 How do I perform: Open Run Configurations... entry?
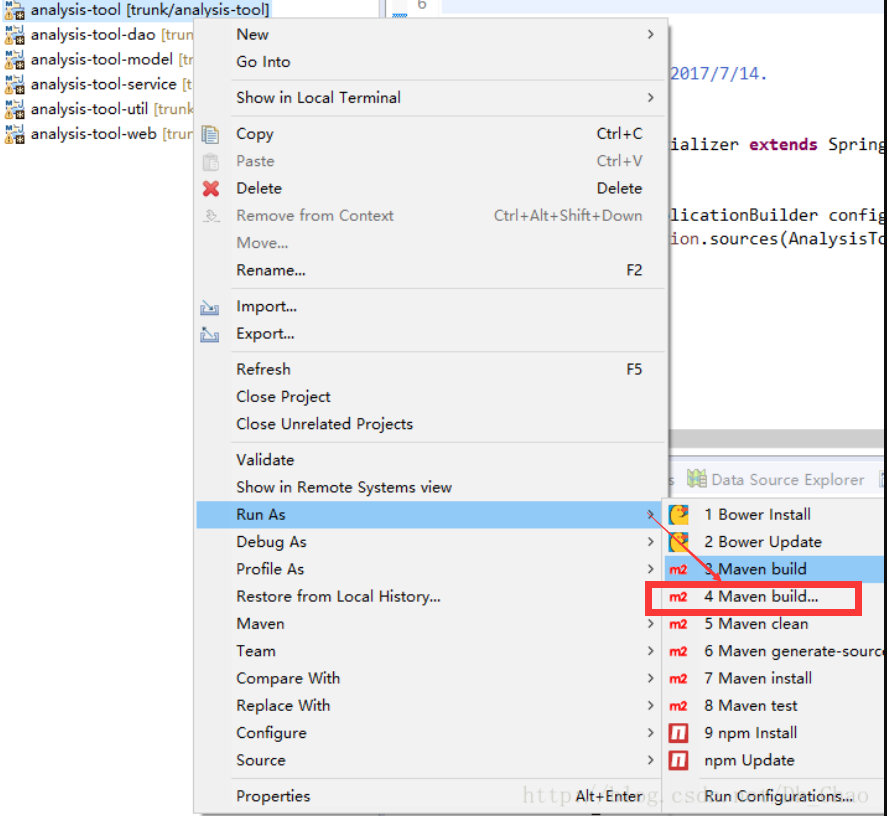pos(775,796)
